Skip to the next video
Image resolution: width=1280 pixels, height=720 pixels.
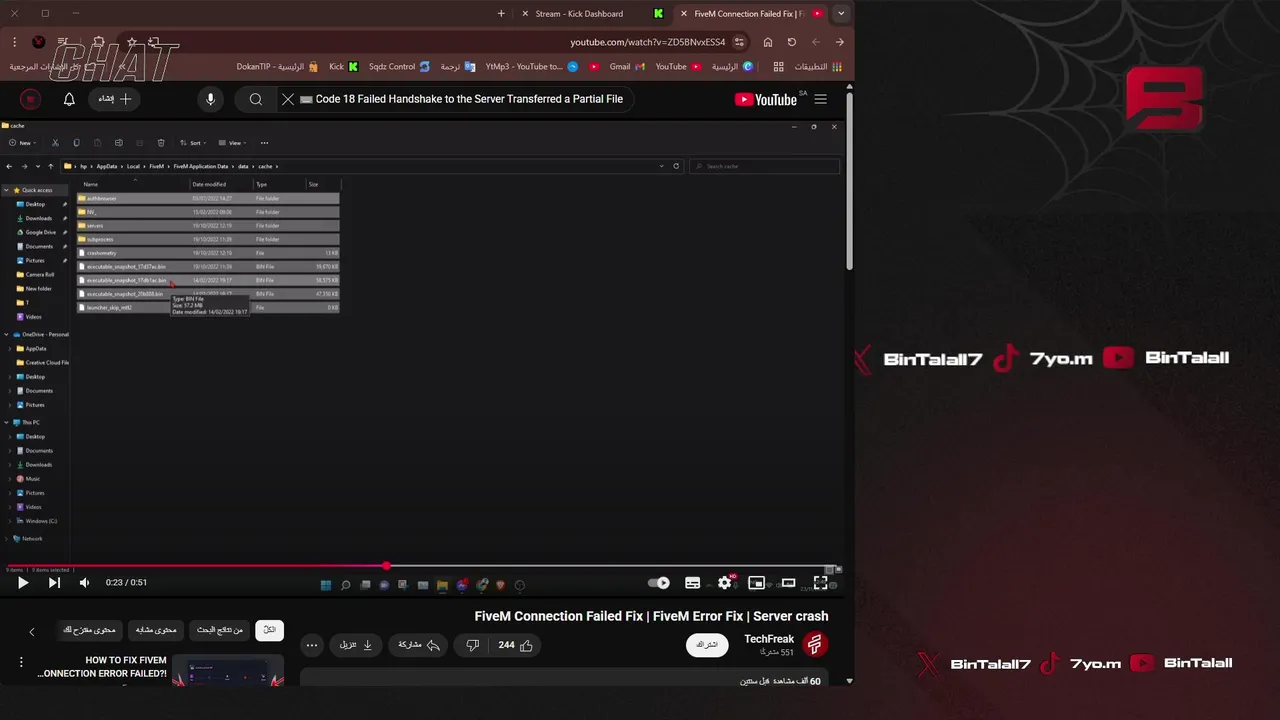[x=54, y=583]
